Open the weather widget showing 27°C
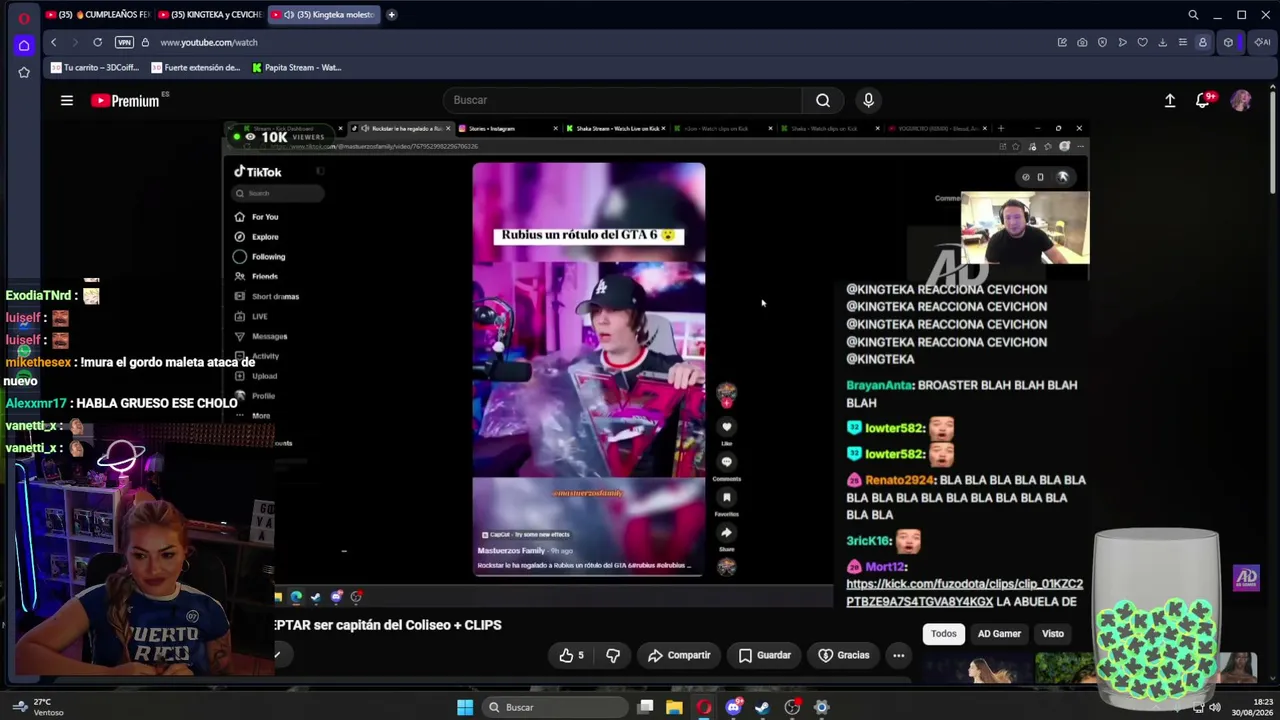The height and width of the screenshot is (720, 1280). (x=38, y=707)
